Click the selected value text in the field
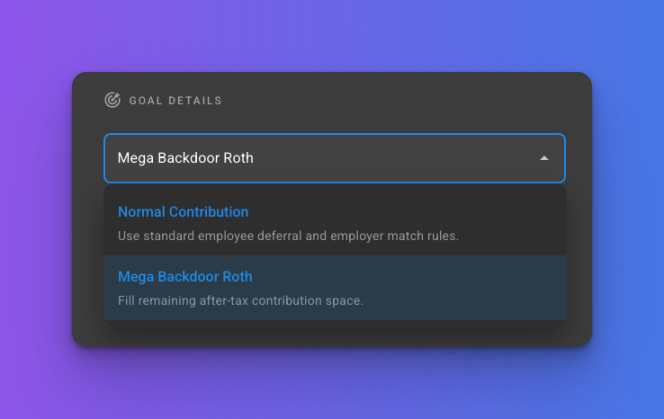Image resolution: width=664 pixels, height=419 pixels. tap(185, 158)
